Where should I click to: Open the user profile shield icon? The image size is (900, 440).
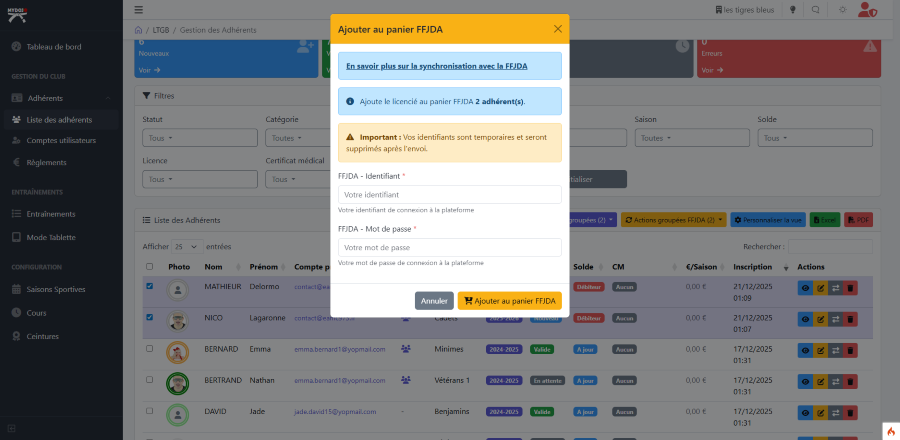[x=868, y=11]
